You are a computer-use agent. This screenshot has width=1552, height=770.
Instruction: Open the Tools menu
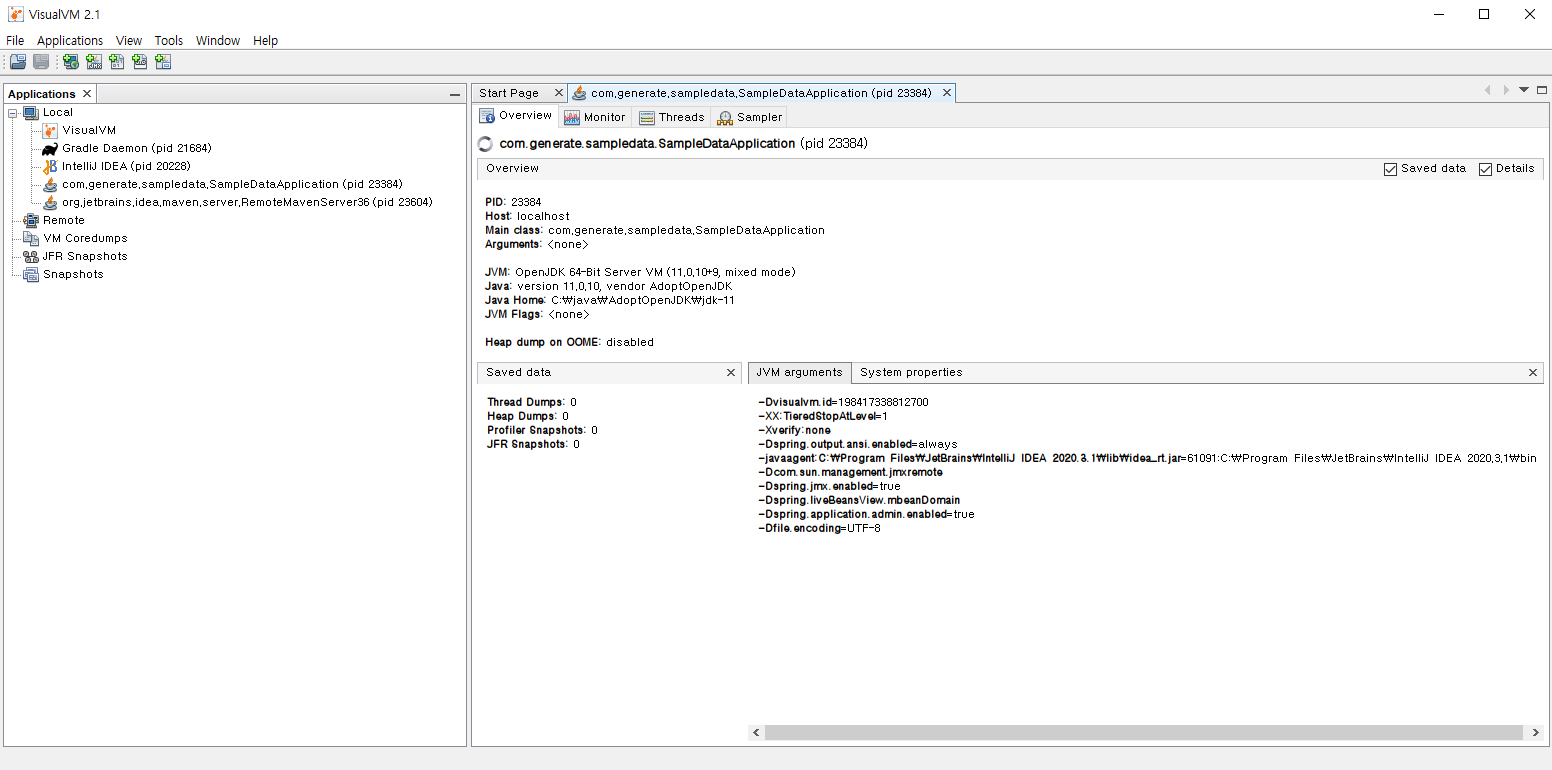(169, 41)
